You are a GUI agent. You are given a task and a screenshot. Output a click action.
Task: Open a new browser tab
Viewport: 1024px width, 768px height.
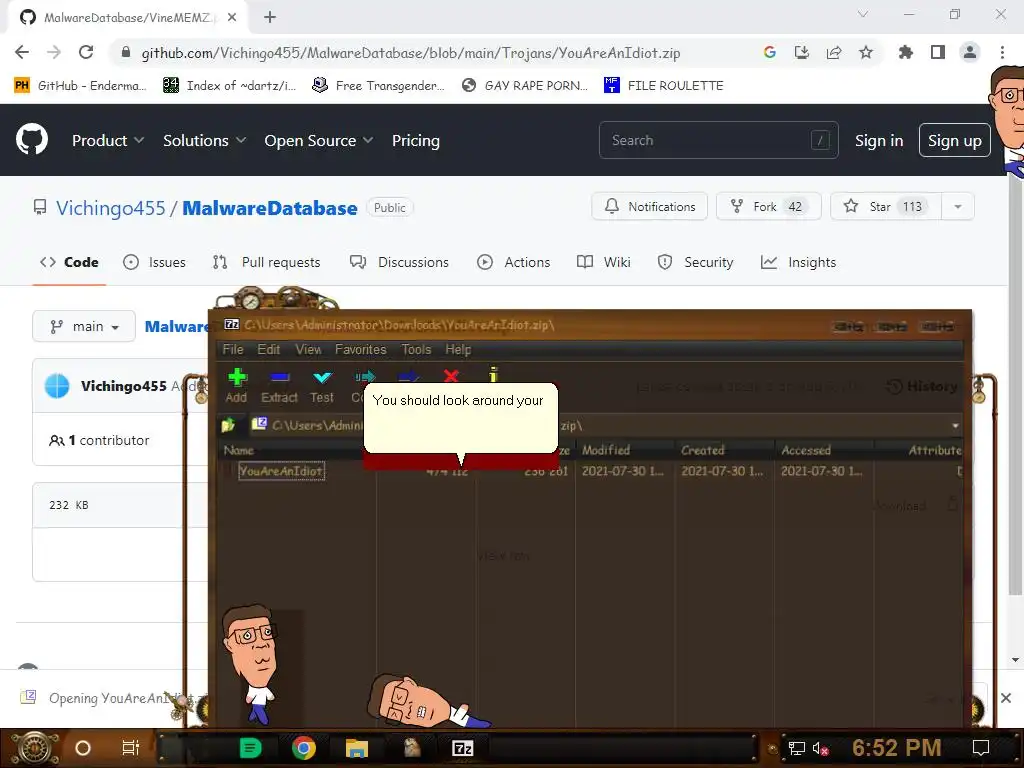[x=270, y=18]
